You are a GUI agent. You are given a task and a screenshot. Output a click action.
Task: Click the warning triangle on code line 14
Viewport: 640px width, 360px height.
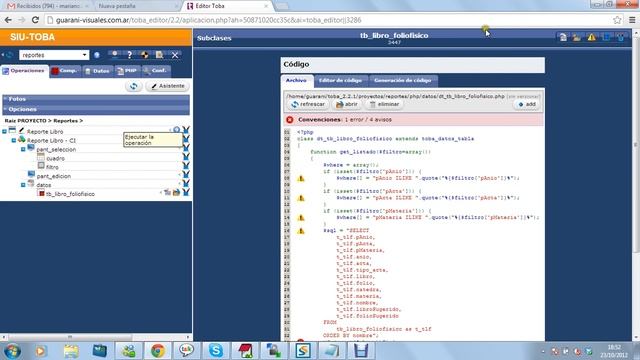pos(301,218)
